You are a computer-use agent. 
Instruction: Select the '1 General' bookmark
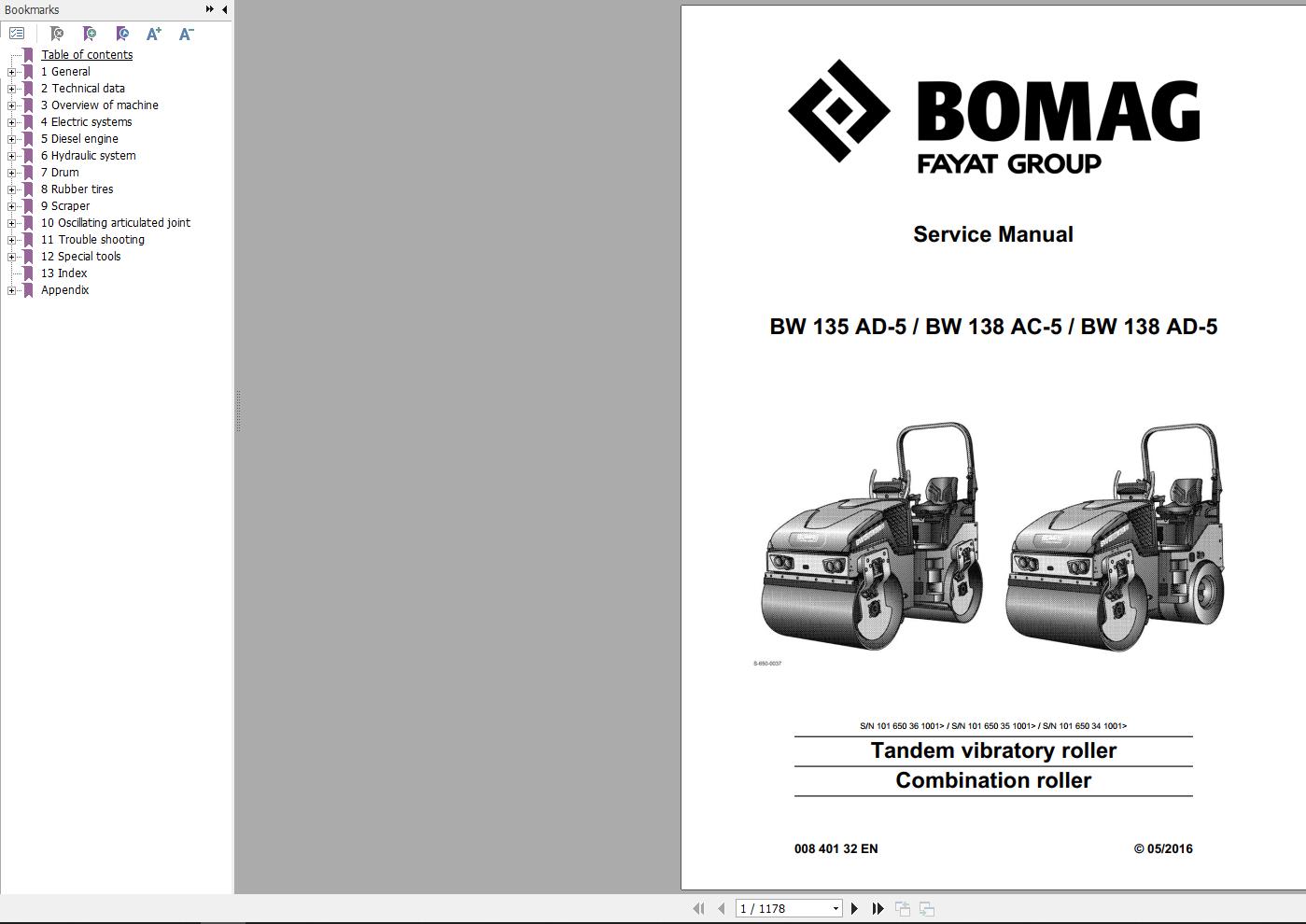click(x=65, y=72)
